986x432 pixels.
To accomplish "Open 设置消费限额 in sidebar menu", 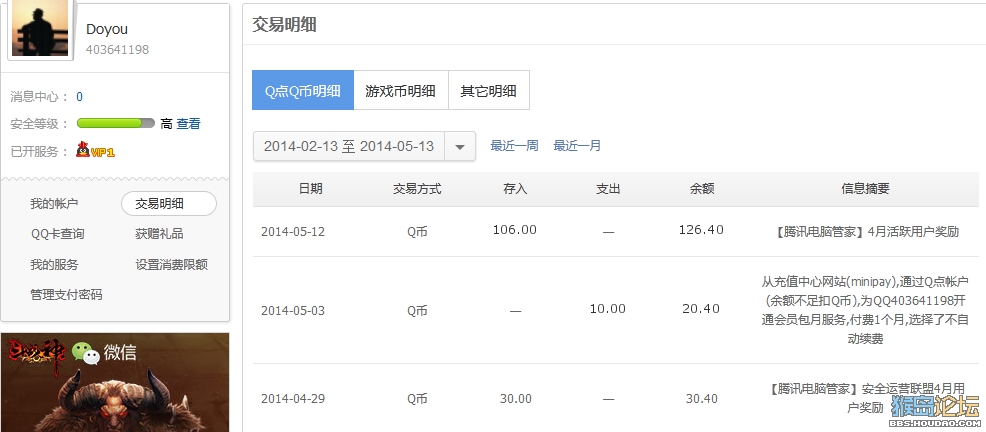I will [x=172, y=265].
